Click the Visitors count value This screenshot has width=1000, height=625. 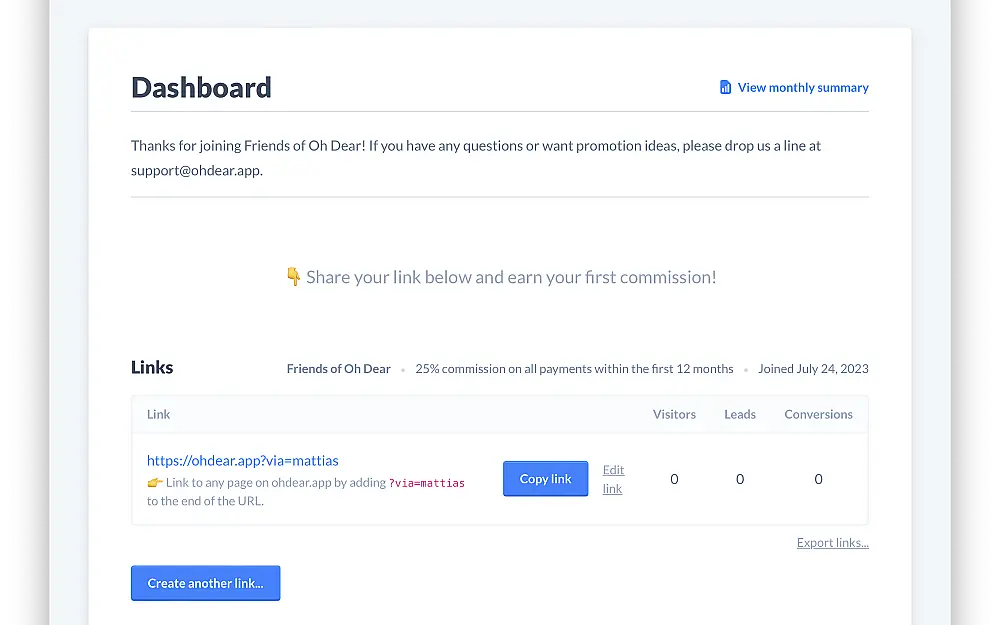(674, 479)
